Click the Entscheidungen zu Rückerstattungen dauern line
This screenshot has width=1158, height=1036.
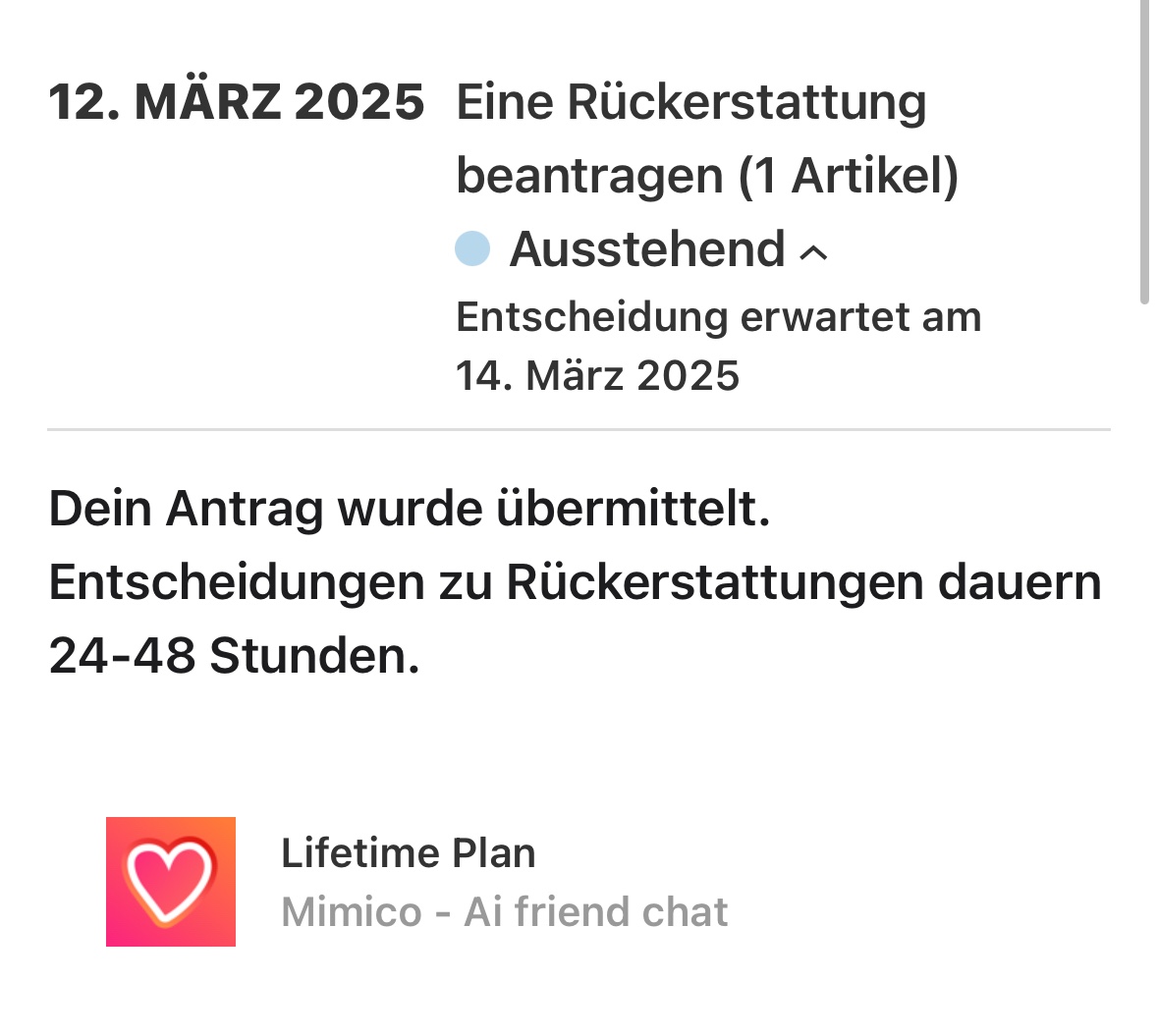(575, 582)
